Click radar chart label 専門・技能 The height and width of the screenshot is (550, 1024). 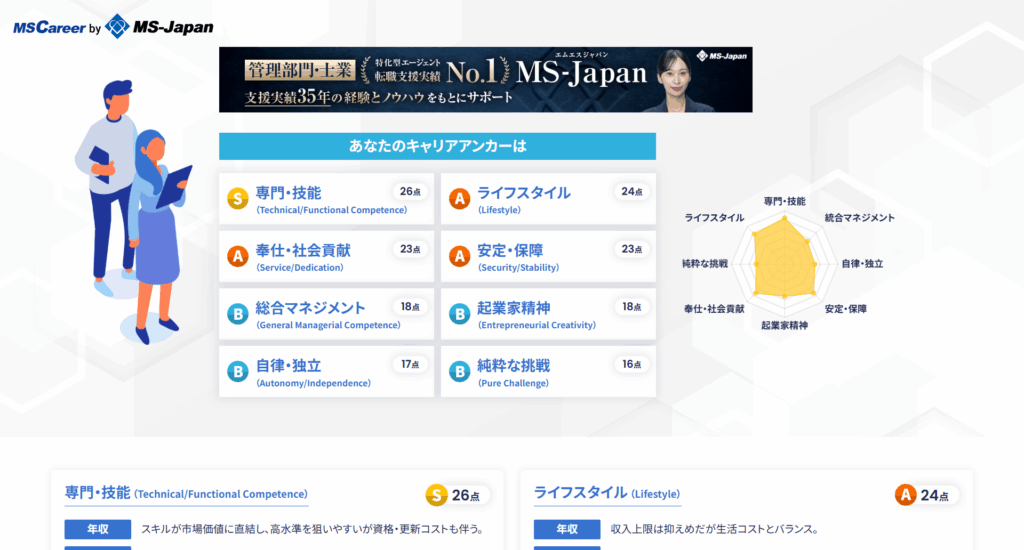tap(784, 201)
